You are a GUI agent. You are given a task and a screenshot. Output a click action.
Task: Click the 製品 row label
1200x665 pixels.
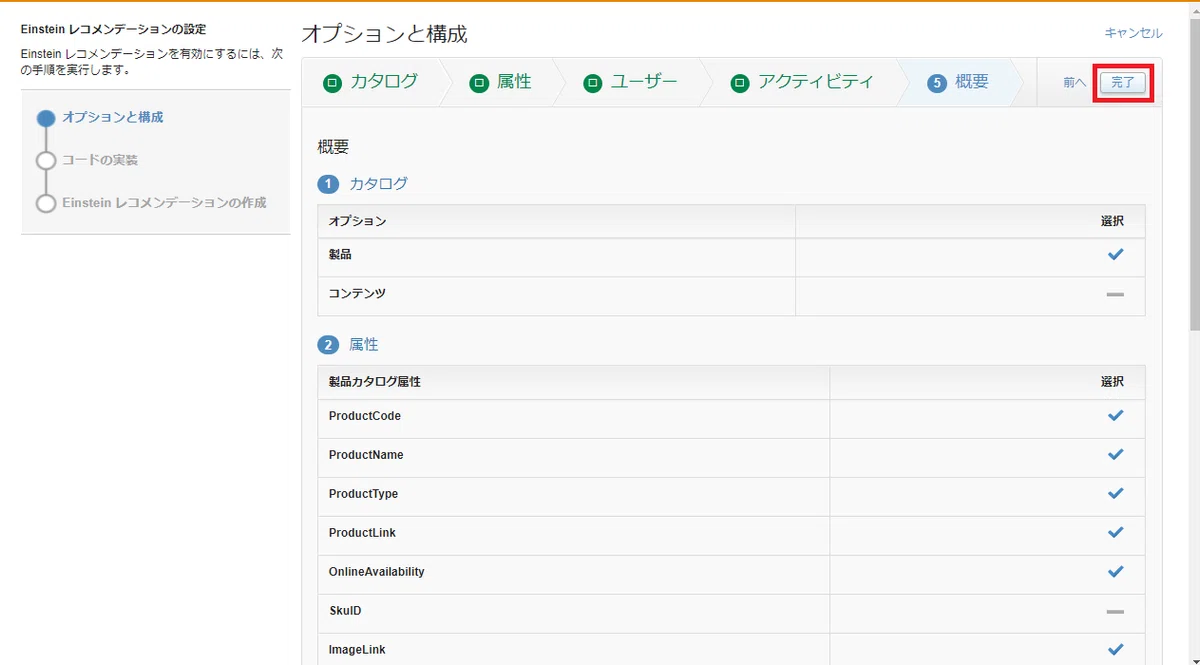(x=340, y=255)
